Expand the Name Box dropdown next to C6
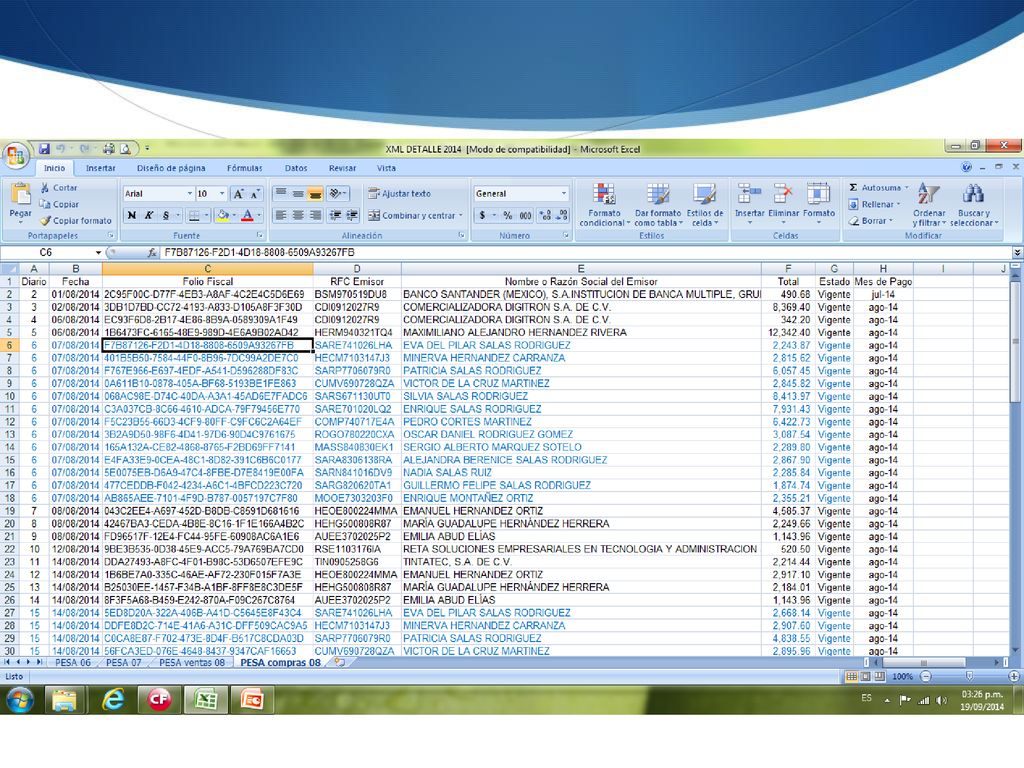The width and height of the screenshot is (1024, 768). click(x=99, y=253)
